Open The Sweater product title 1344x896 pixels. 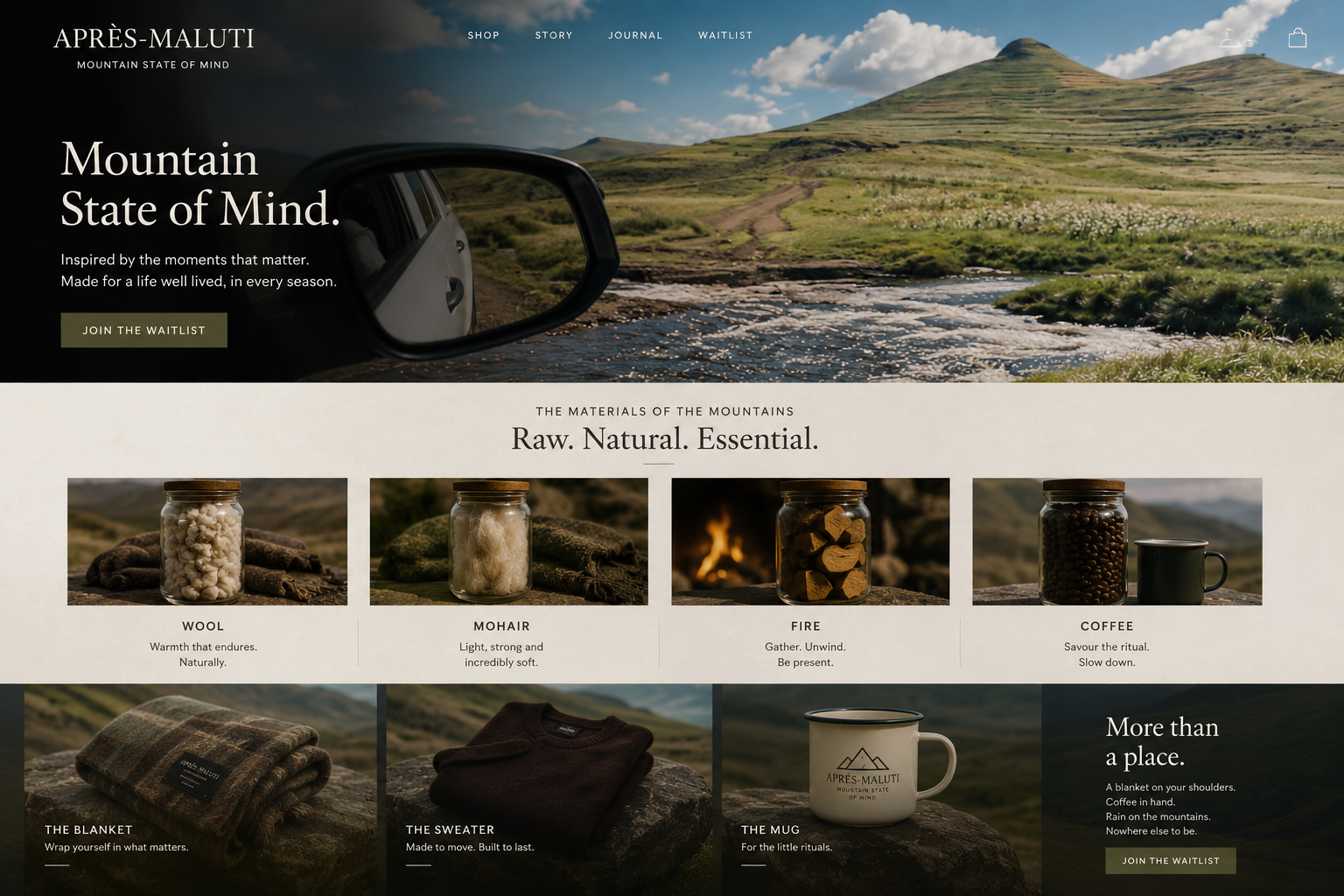click(x=450, y=829)
